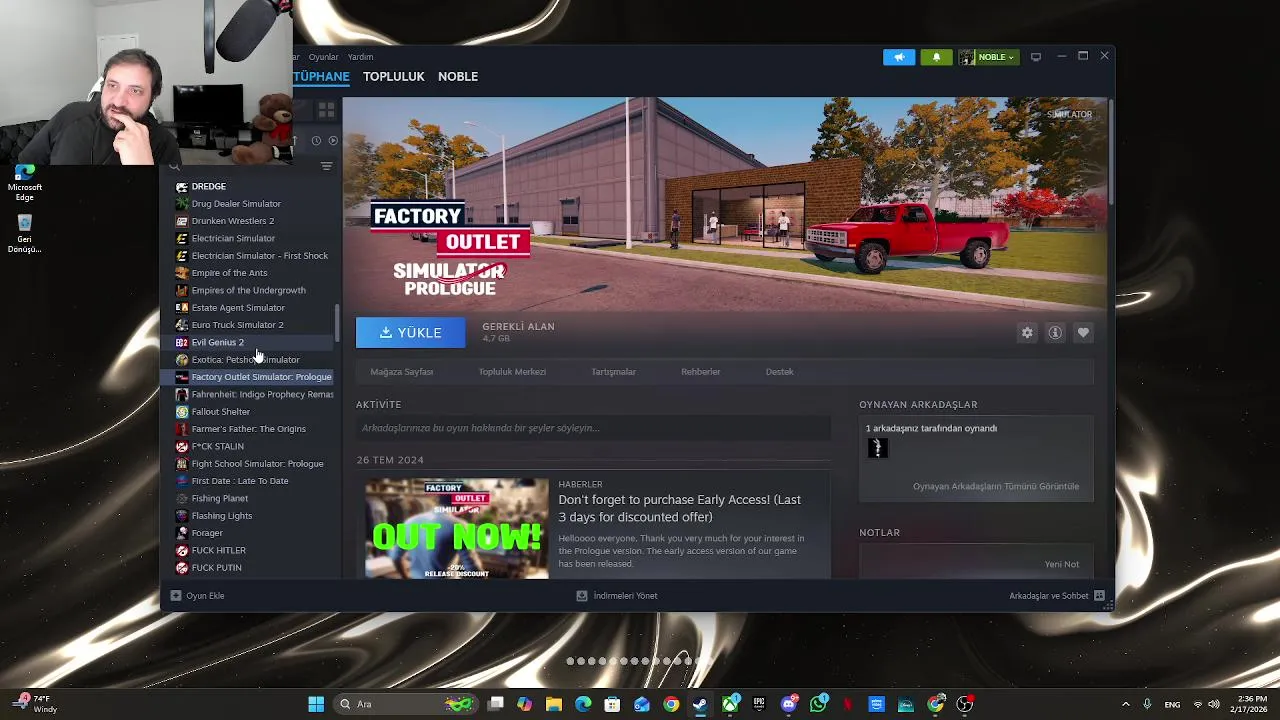Click the ENG language indicator in tray
1280x720 pixels.
(1172, 704)
